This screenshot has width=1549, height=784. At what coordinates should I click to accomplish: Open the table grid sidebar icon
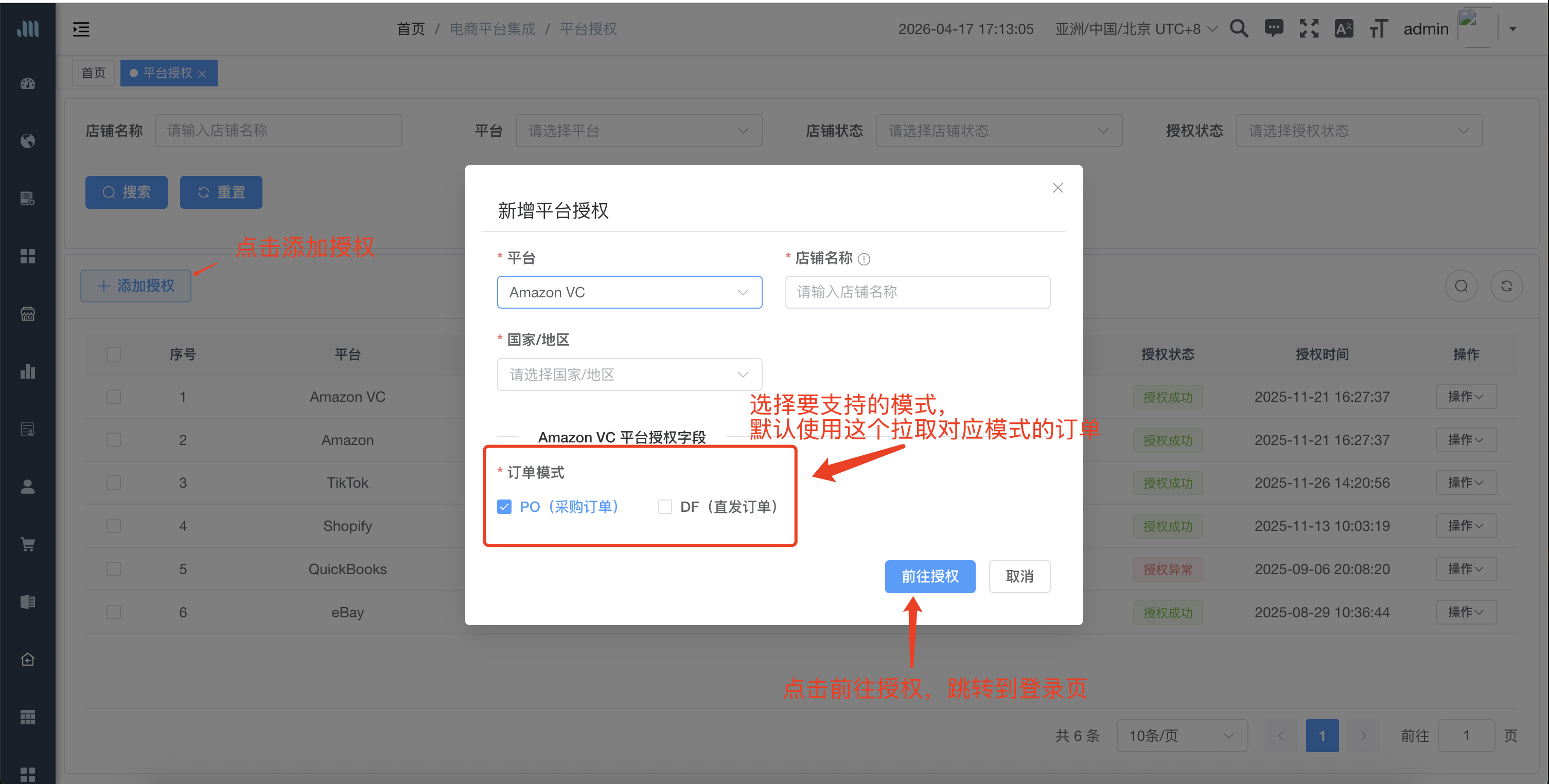click(28, 717)
